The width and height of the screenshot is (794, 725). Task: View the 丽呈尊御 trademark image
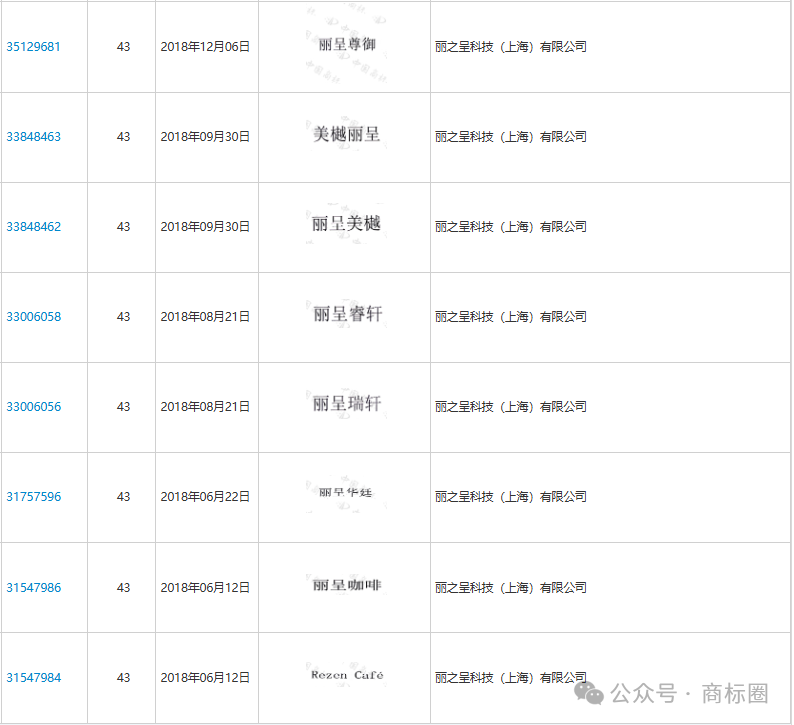346,45
